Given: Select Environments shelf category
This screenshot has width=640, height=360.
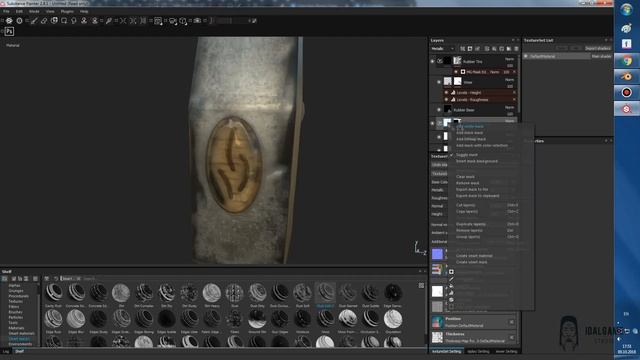Looking at the screenshot, I should click(x=20, y=344).
